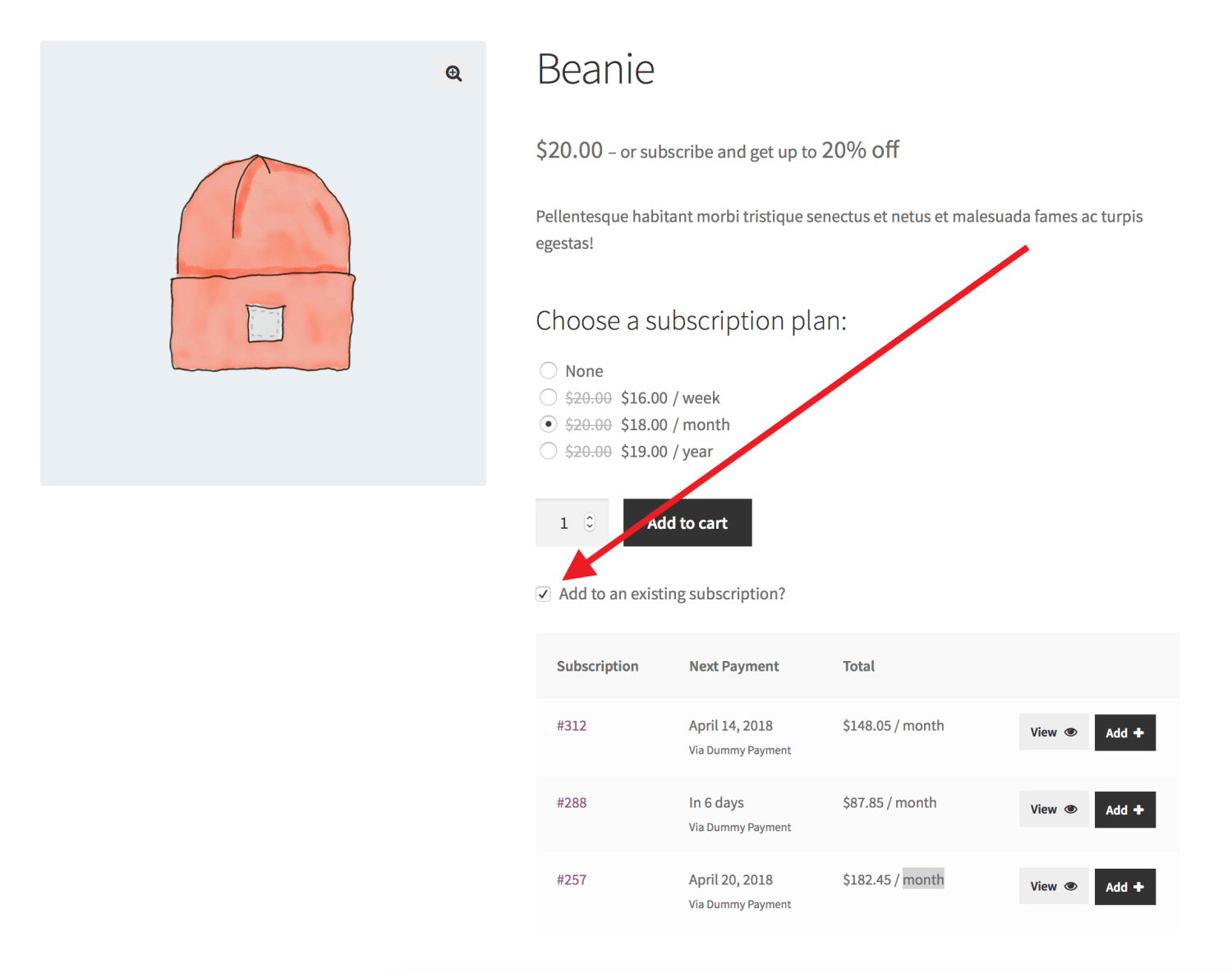The width and height of the screenshot is (1232, 973).
Task: Click the $20.00 product price
Action: 569,150
